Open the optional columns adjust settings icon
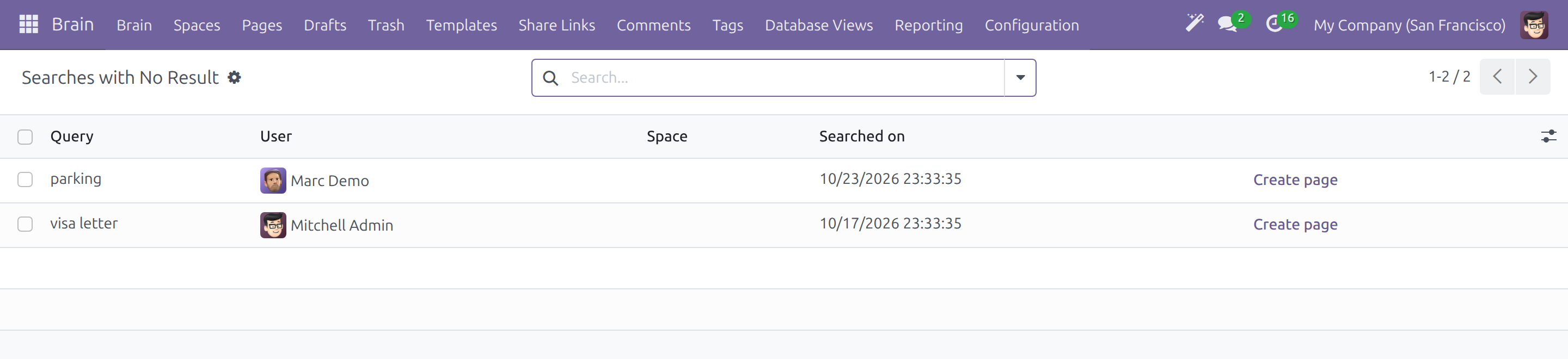This screenshot has height=359, width=1568. 1548,137
